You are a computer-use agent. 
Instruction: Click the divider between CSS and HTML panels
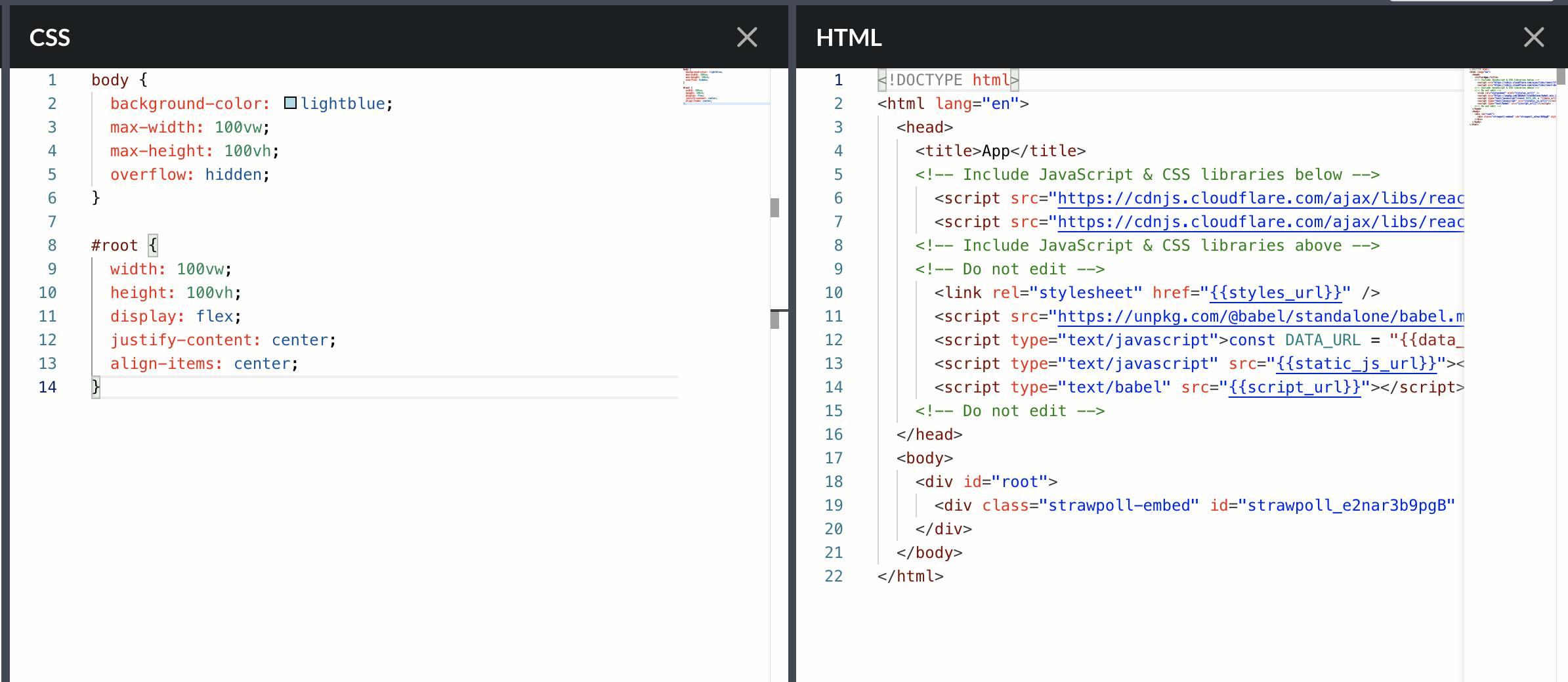coord(792,341)
